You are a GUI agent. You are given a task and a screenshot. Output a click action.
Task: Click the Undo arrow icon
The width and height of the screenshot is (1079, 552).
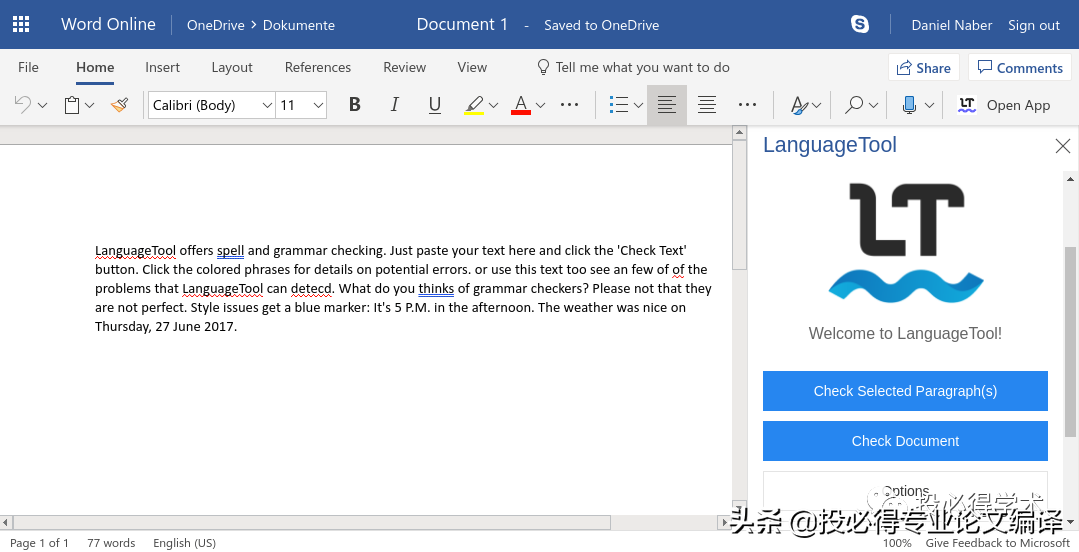(x=23, y=105)
